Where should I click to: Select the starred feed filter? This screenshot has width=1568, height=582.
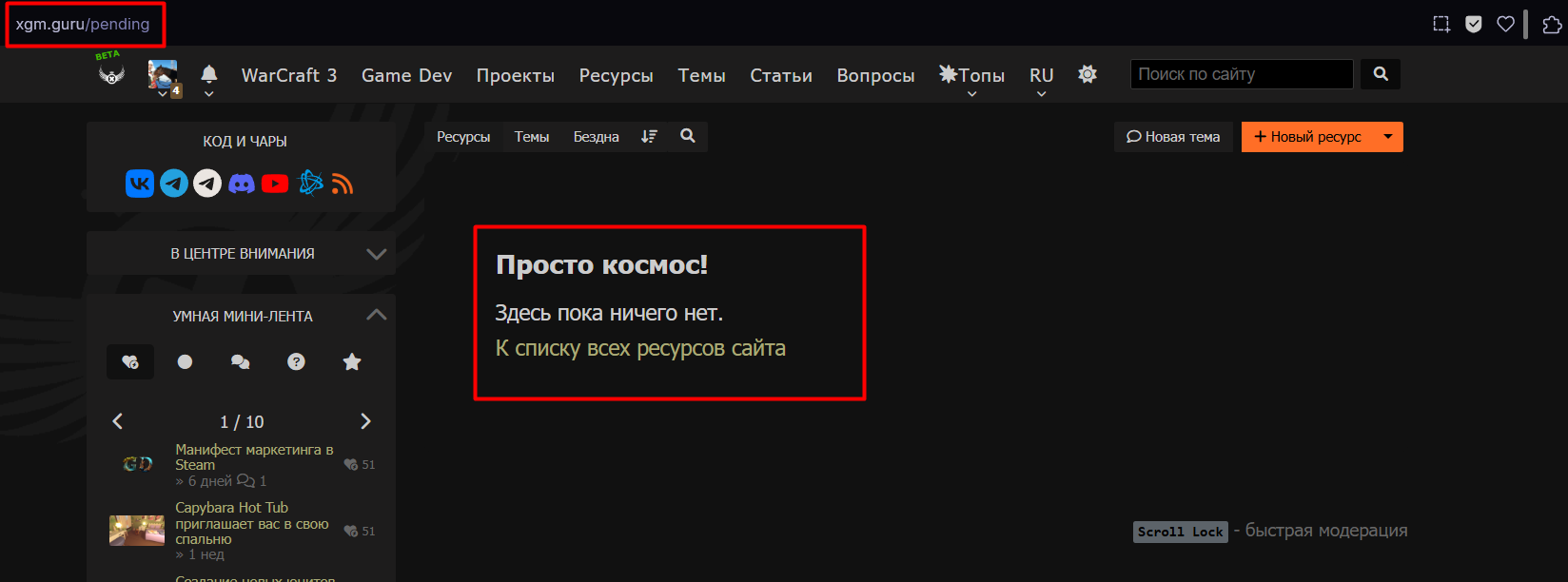click(x=352, y=361)
